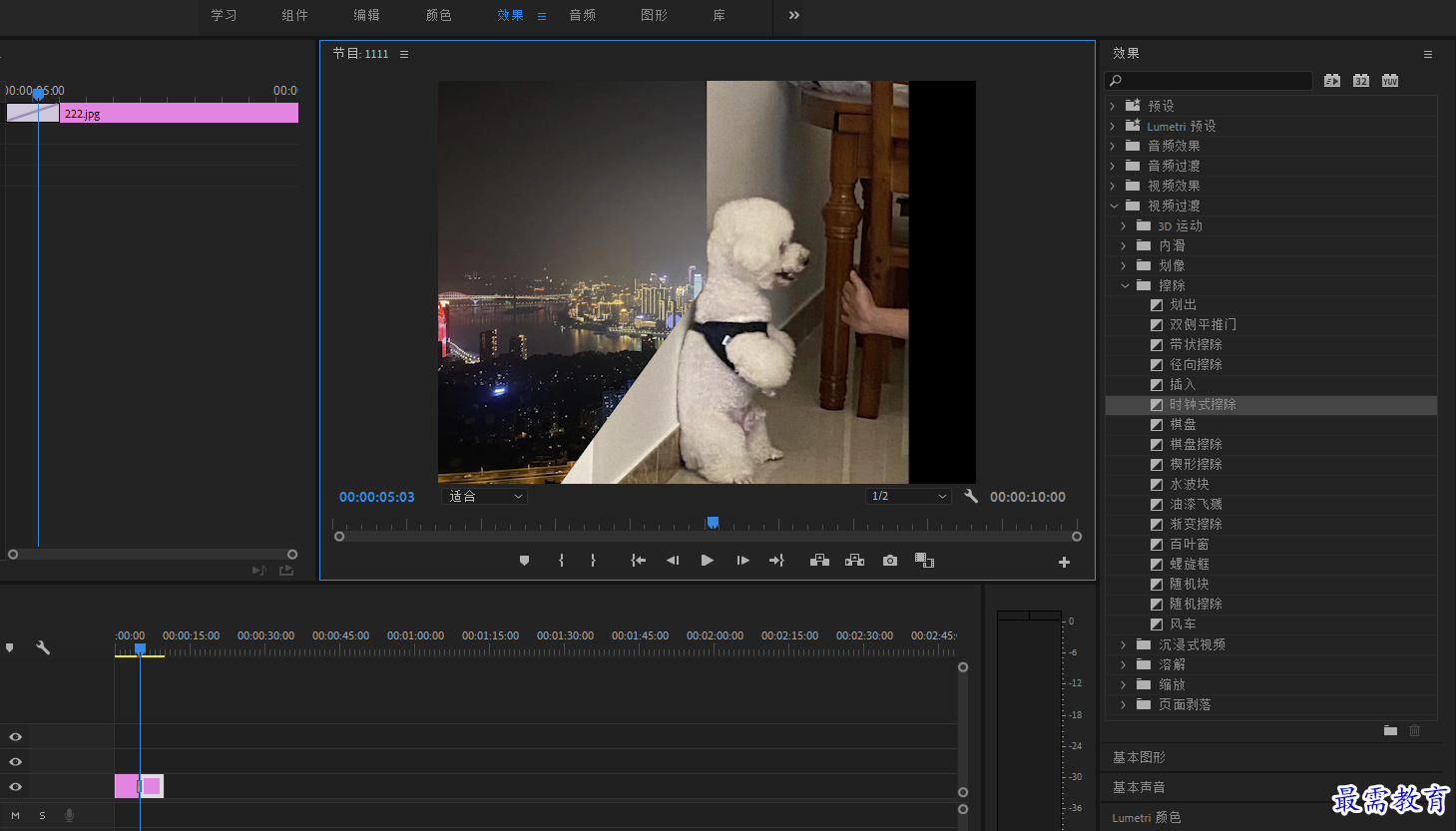Image resolution: width=1456 pixels, height=831 pixels.
Task: Open the Effects workspace tab menu icon
Action: (x=542, y=16)
